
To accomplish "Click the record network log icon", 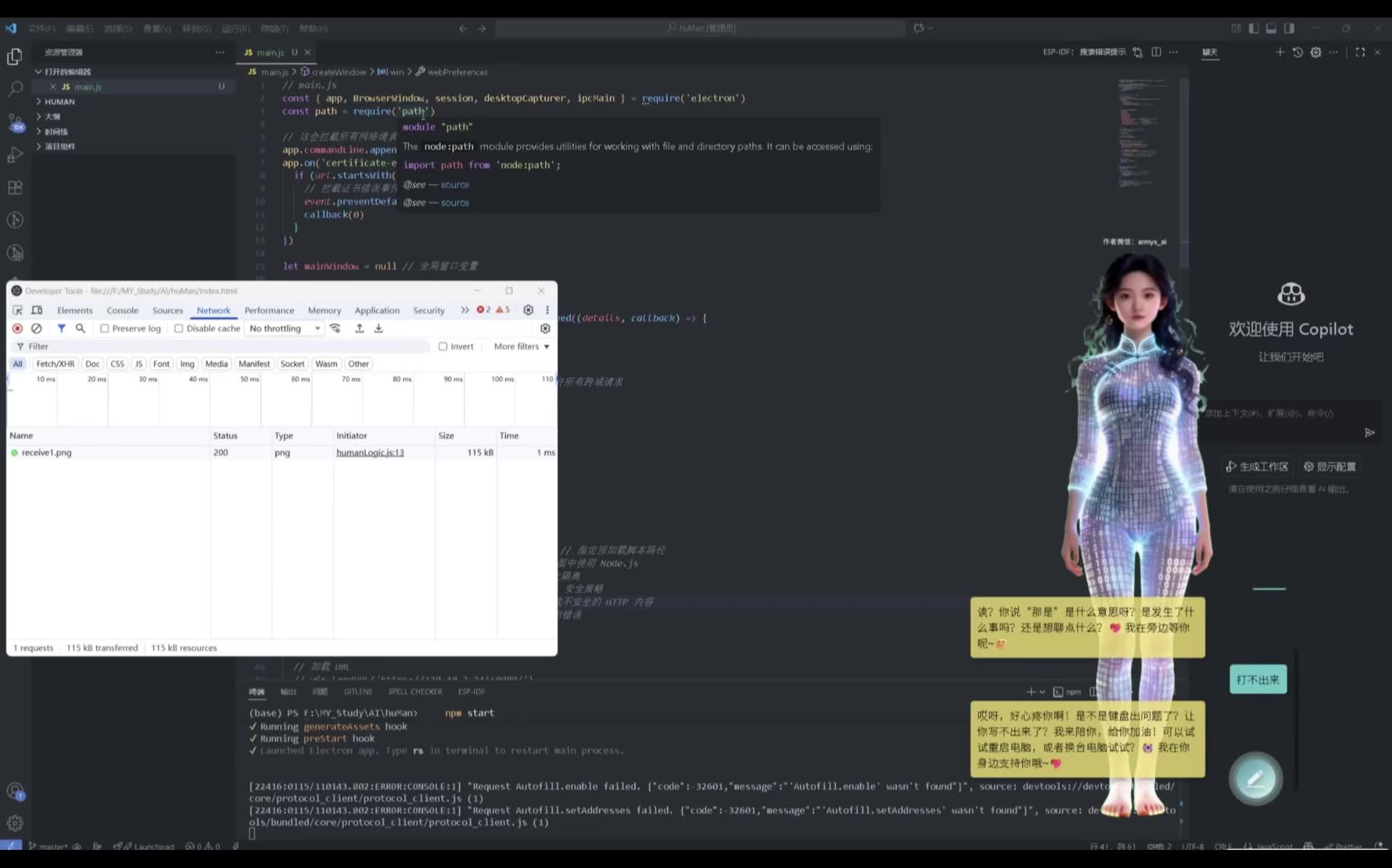I will (17, 329).
